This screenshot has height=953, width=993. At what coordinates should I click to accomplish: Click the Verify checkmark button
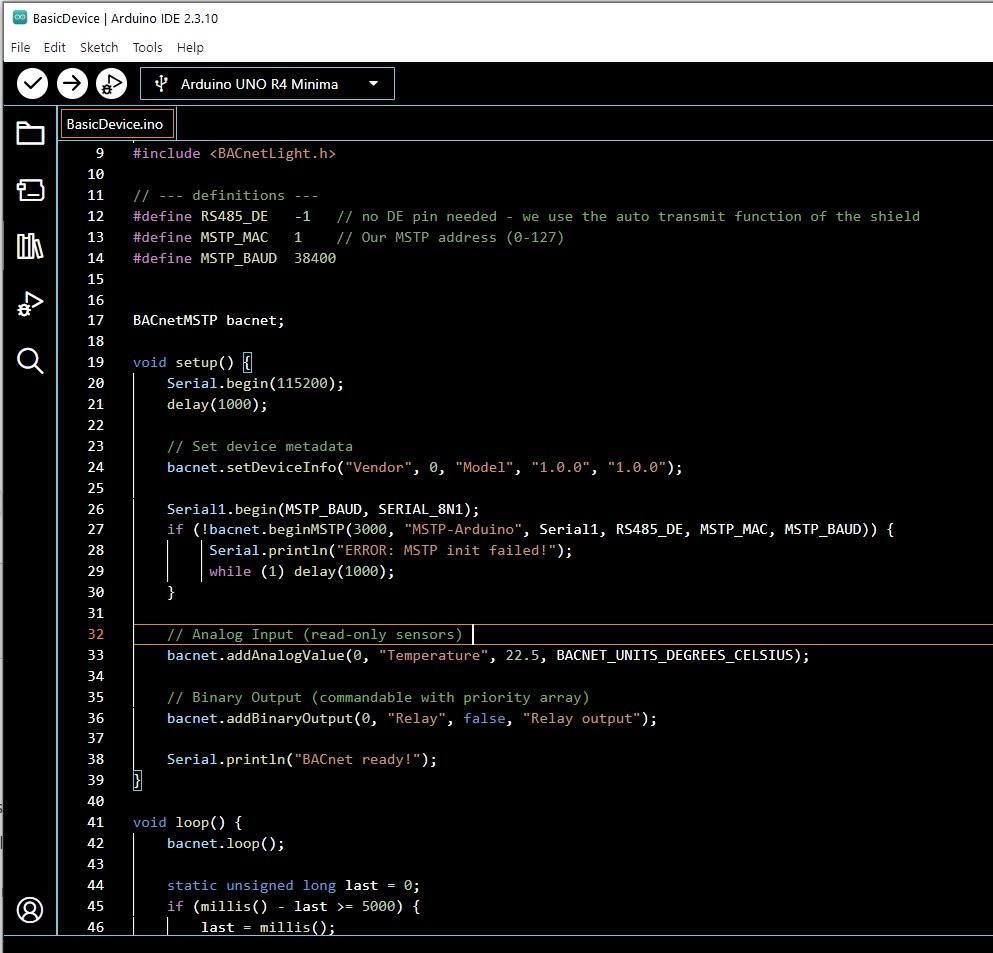(32, 84)
